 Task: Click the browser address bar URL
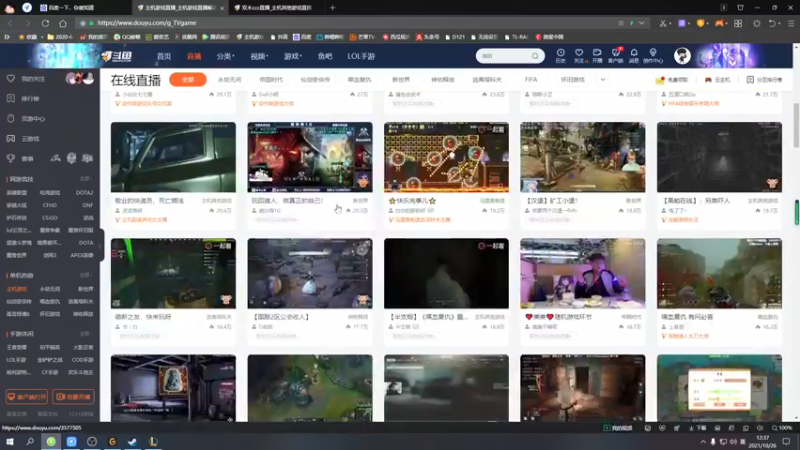pyautogui.click(x=147, y=23)
